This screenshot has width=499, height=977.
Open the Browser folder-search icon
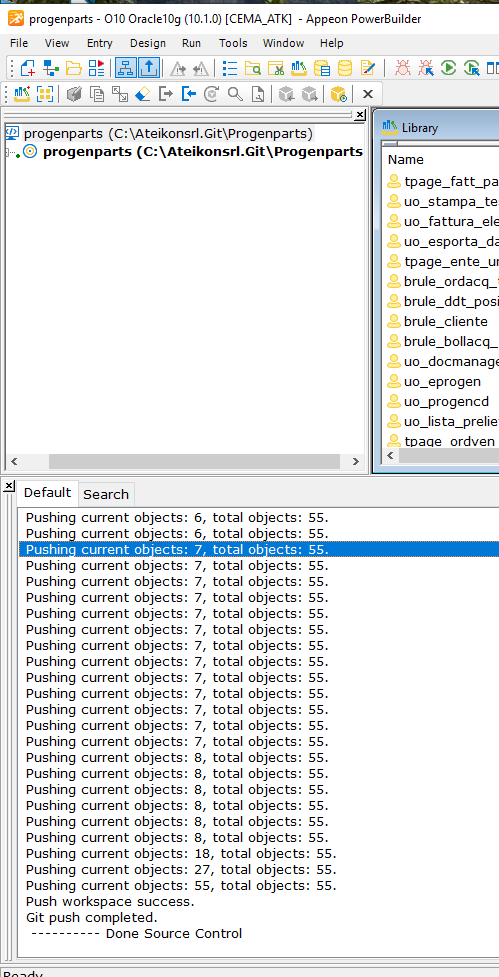pyautogui.click(x=253, y=67)
